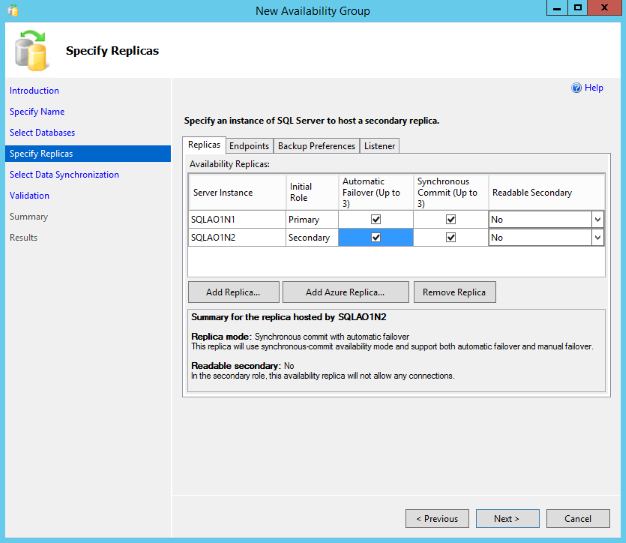Click the Primary role cell
The width and height of the screenshot is (626, 543).
point(312,220)
